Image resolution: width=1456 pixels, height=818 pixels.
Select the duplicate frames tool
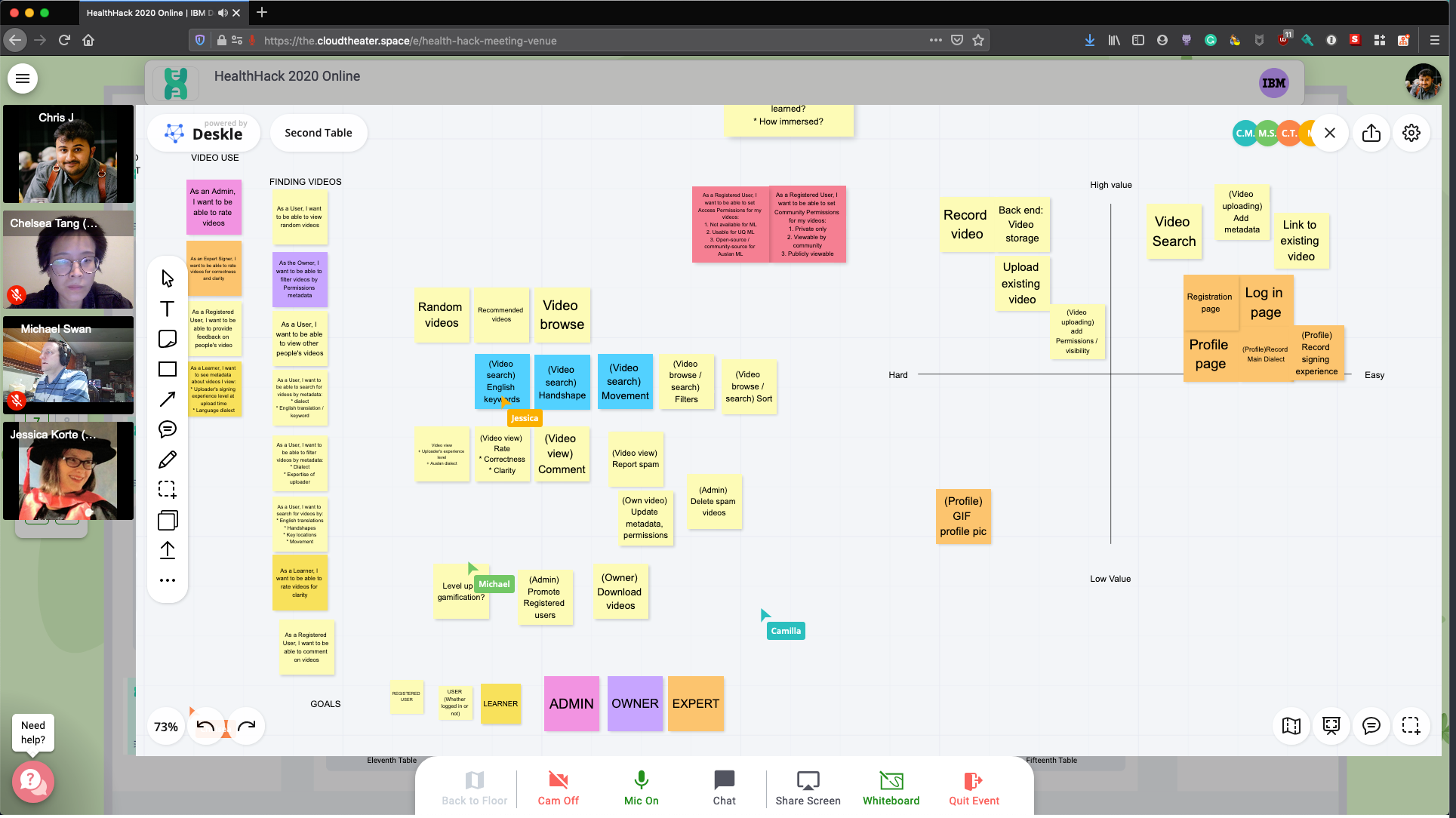click(x=168, y=520)
